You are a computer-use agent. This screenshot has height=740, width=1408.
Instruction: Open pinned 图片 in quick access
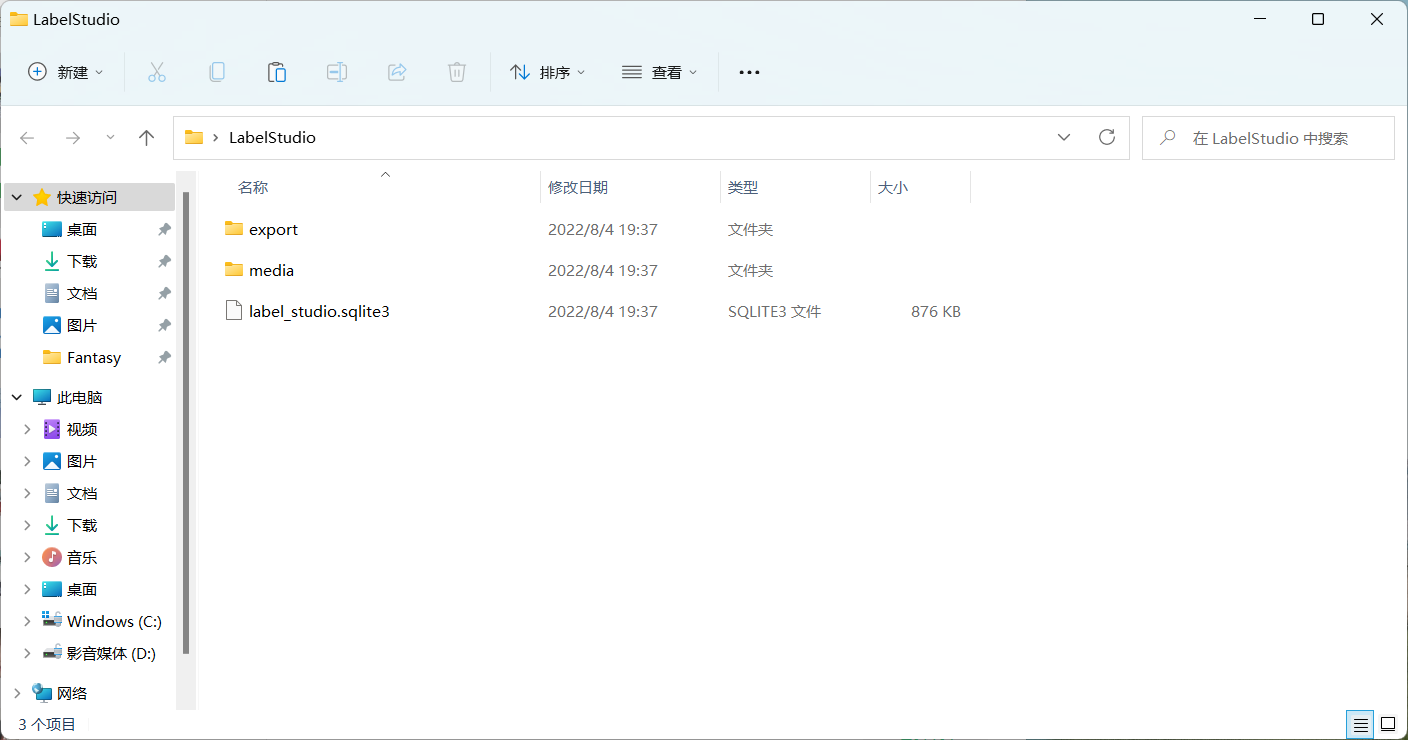pos(82,325)
